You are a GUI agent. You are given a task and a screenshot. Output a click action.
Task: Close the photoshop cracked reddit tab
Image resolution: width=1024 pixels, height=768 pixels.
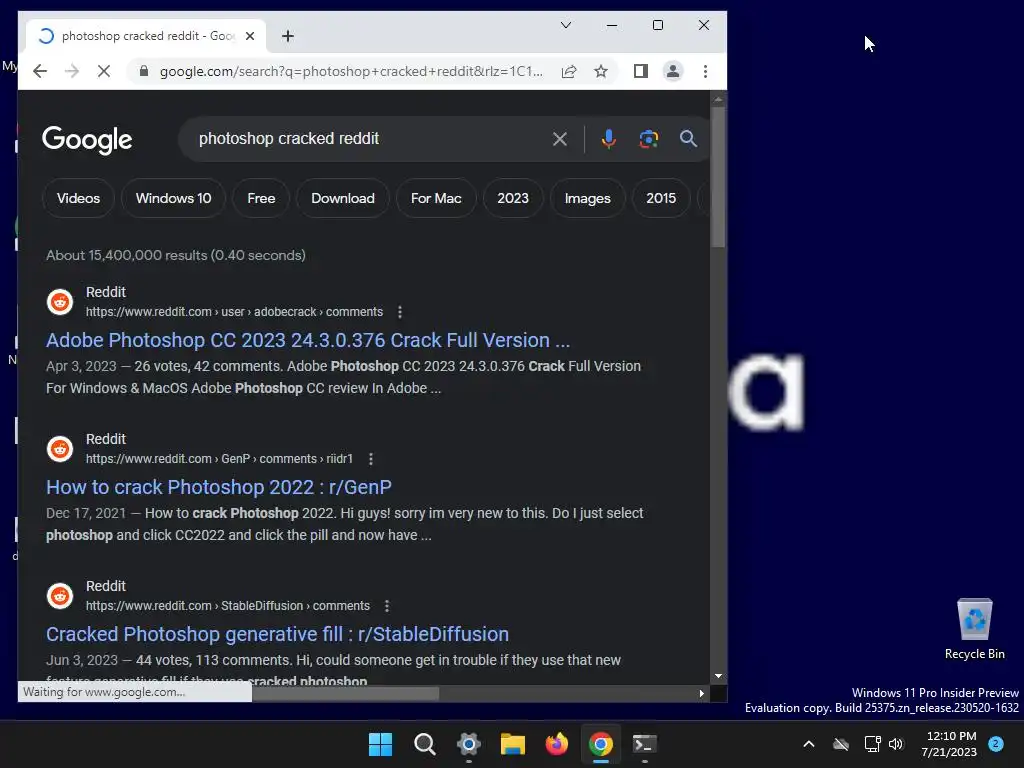point(249,36)
